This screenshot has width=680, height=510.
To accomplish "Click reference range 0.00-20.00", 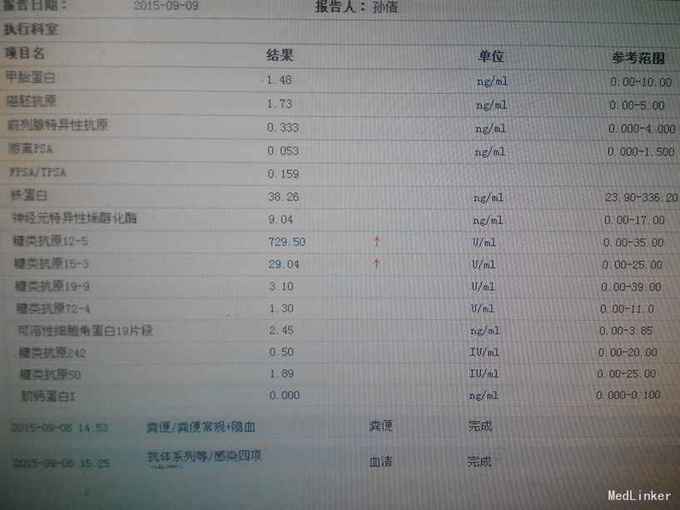I will pos(628,352).
